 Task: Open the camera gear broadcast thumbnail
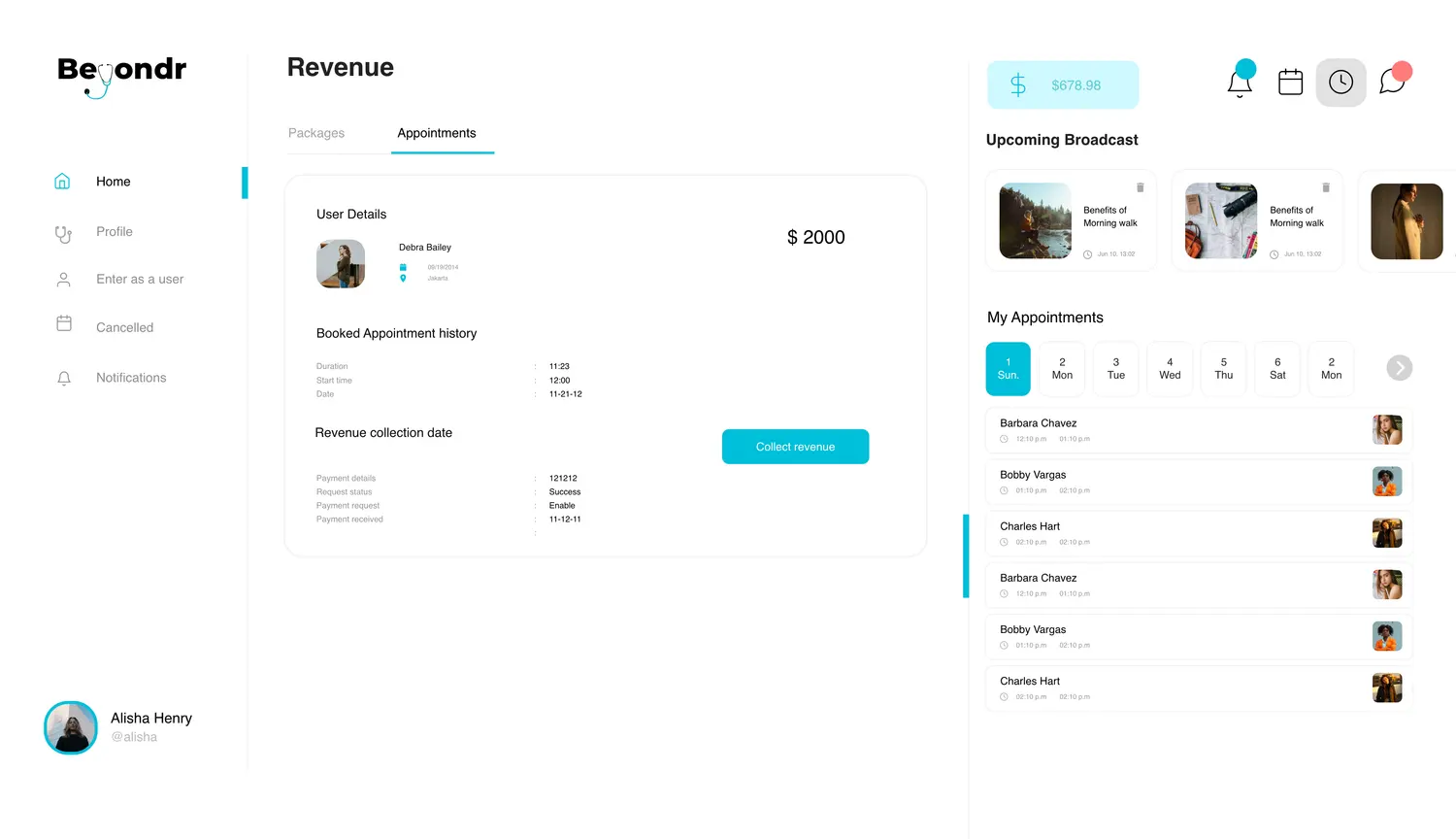click(1221, 220)
